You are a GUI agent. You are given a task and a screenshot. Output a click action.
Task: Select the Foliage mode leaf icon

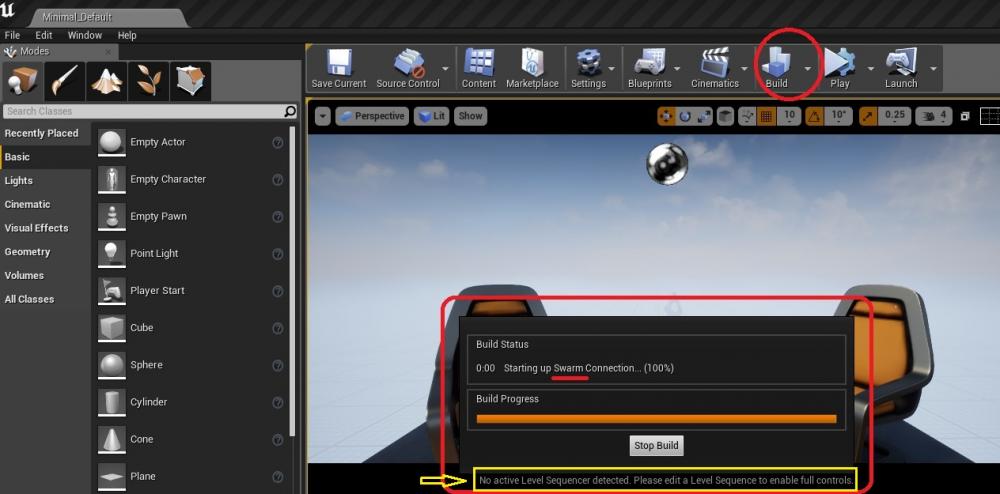149,82
